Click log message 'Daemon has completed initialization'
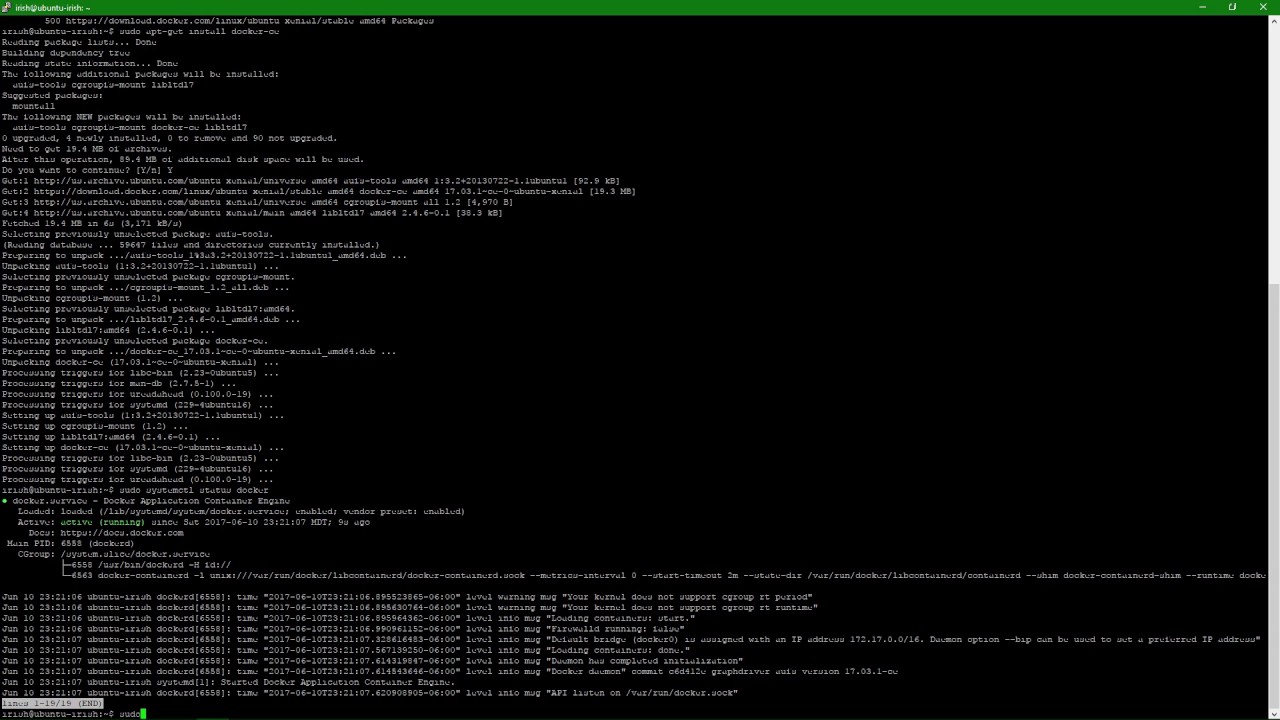This screenshot has height=720, width=1280. [x=643, y=661]
